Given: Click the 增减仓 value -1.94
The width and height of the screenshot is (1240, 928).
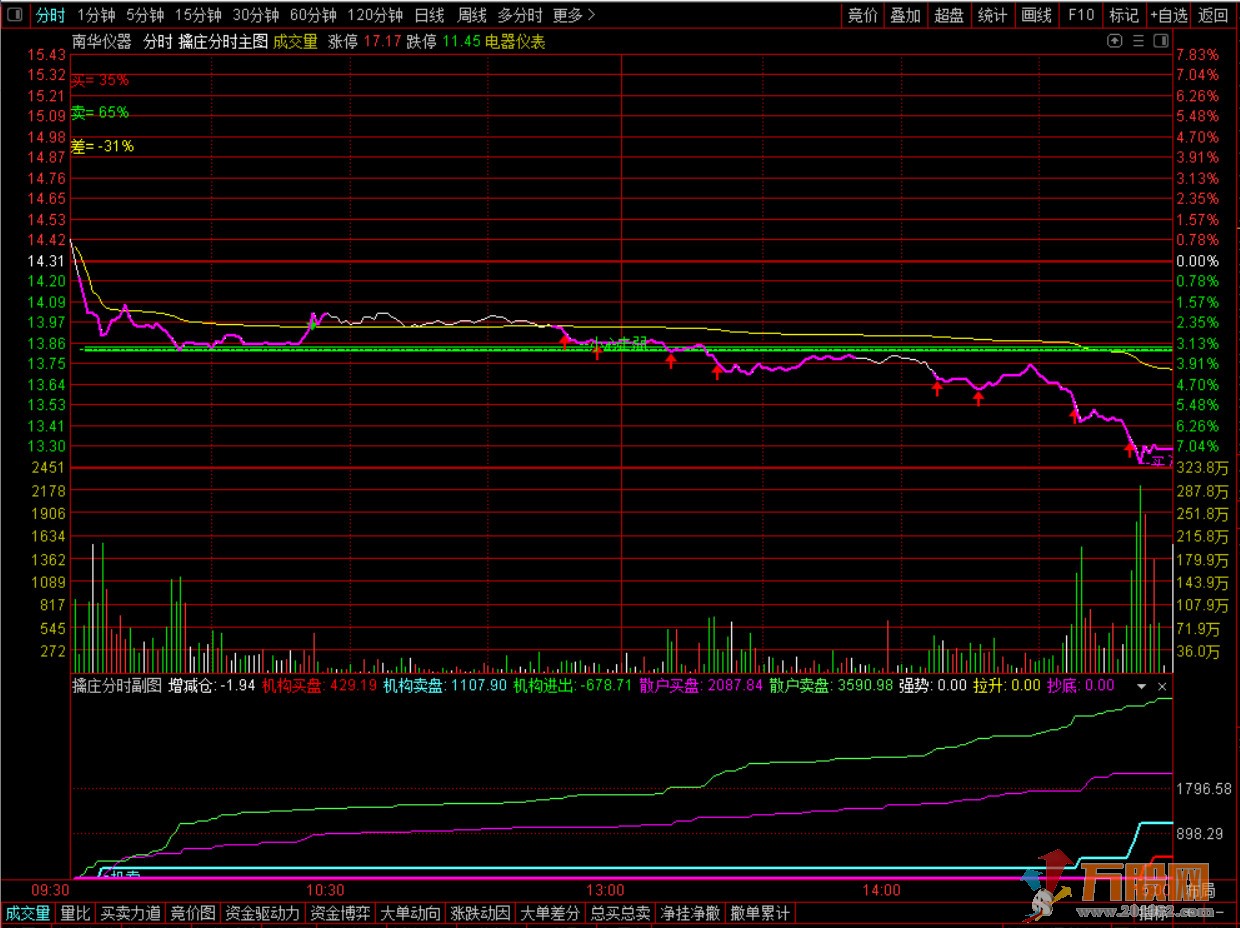Looking at the screenshot, I should pyautogui.click(x=238, y=686).
